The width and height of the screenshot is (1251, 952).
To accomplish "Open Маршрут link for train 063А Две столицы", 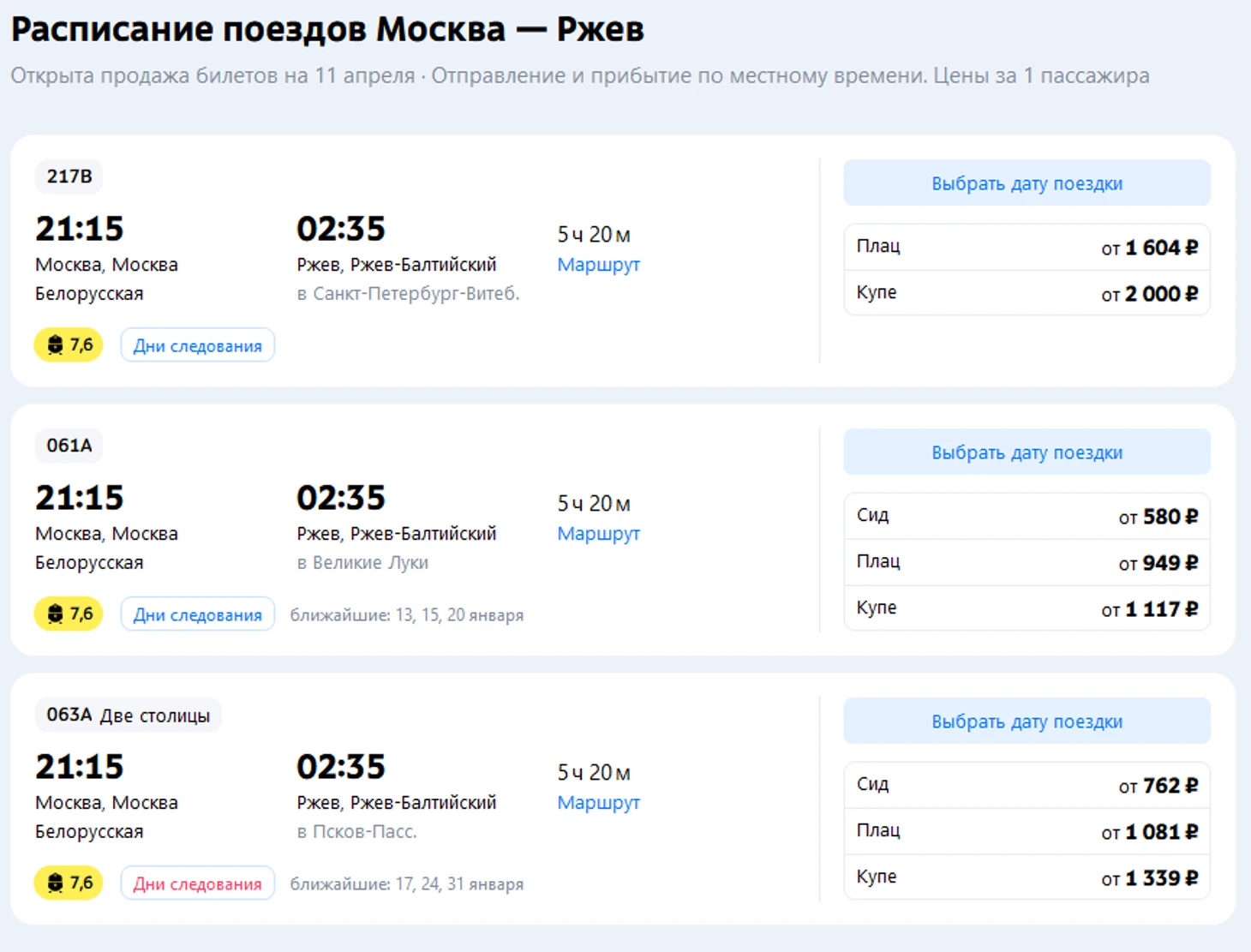I will click(x=598, y=803).
